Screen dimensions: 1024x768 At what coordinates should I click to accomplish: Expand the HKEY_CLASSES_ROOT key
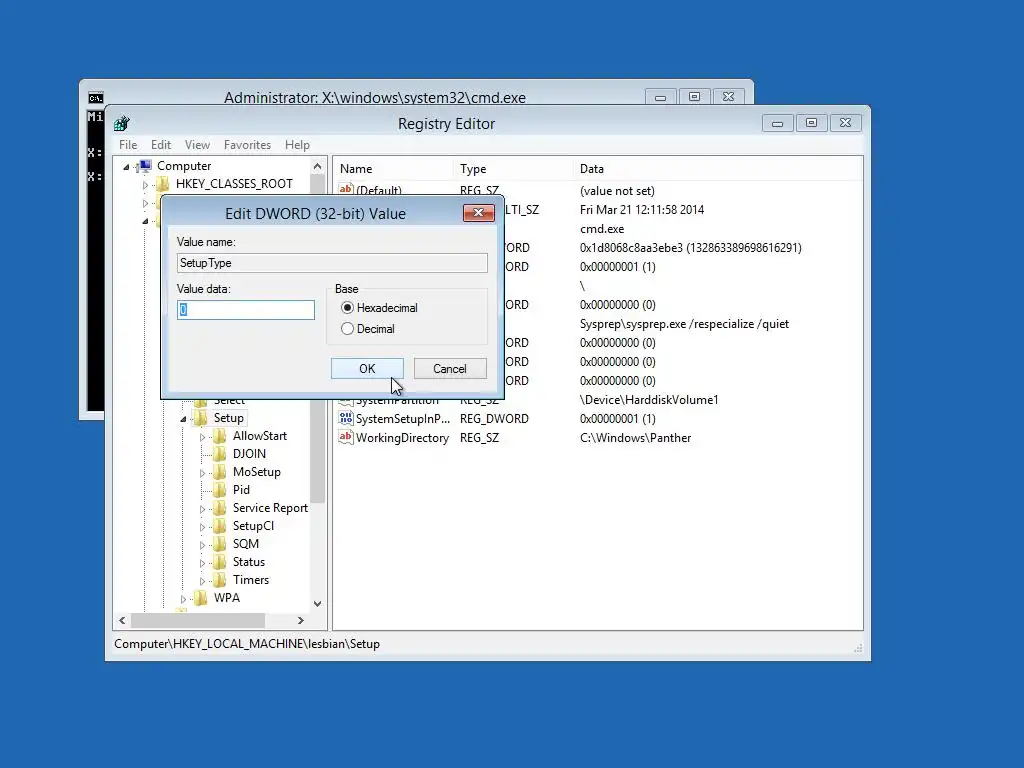145,185
